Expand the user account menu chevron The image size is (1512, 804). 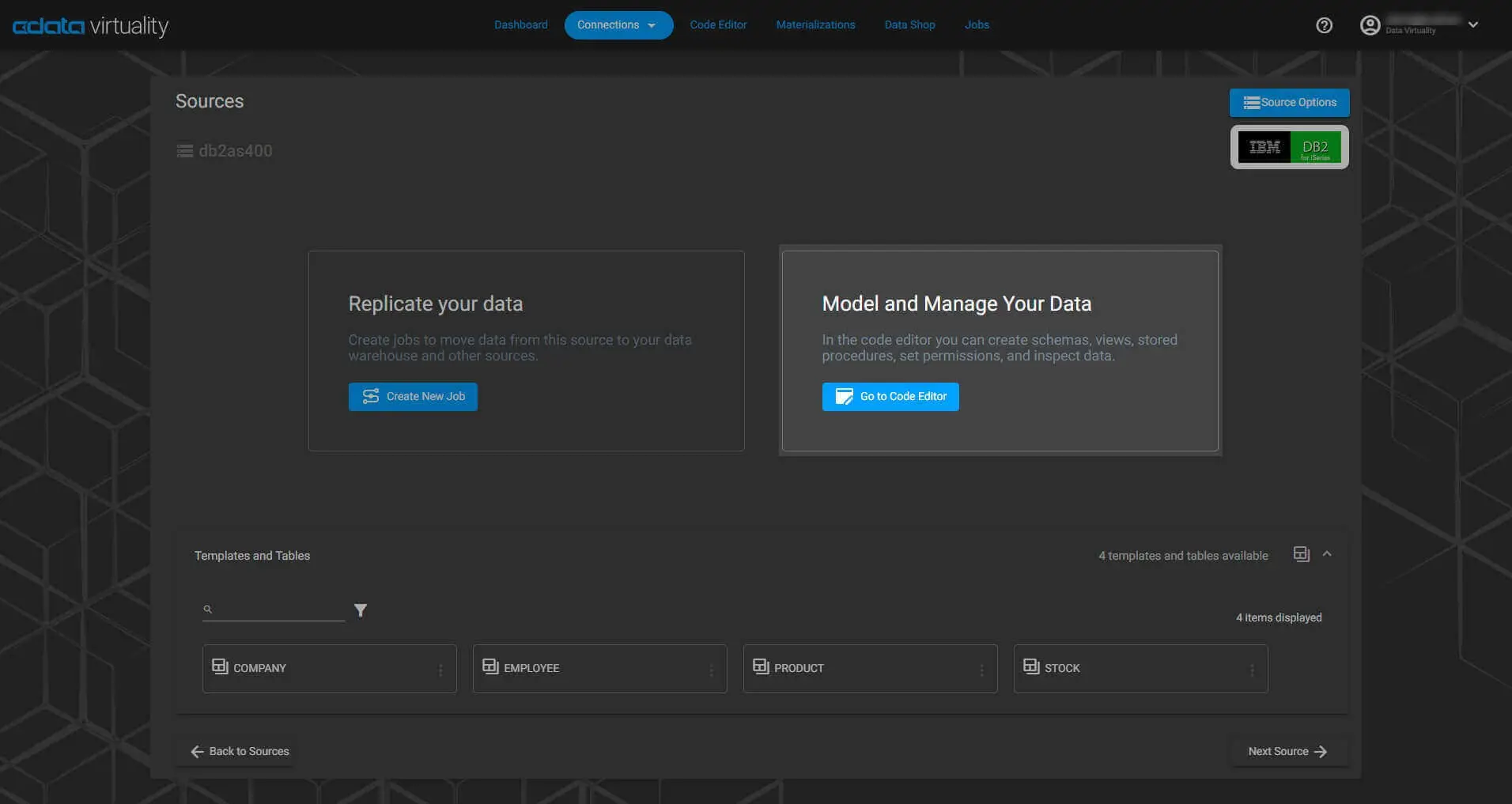(x=1473, y=25)
